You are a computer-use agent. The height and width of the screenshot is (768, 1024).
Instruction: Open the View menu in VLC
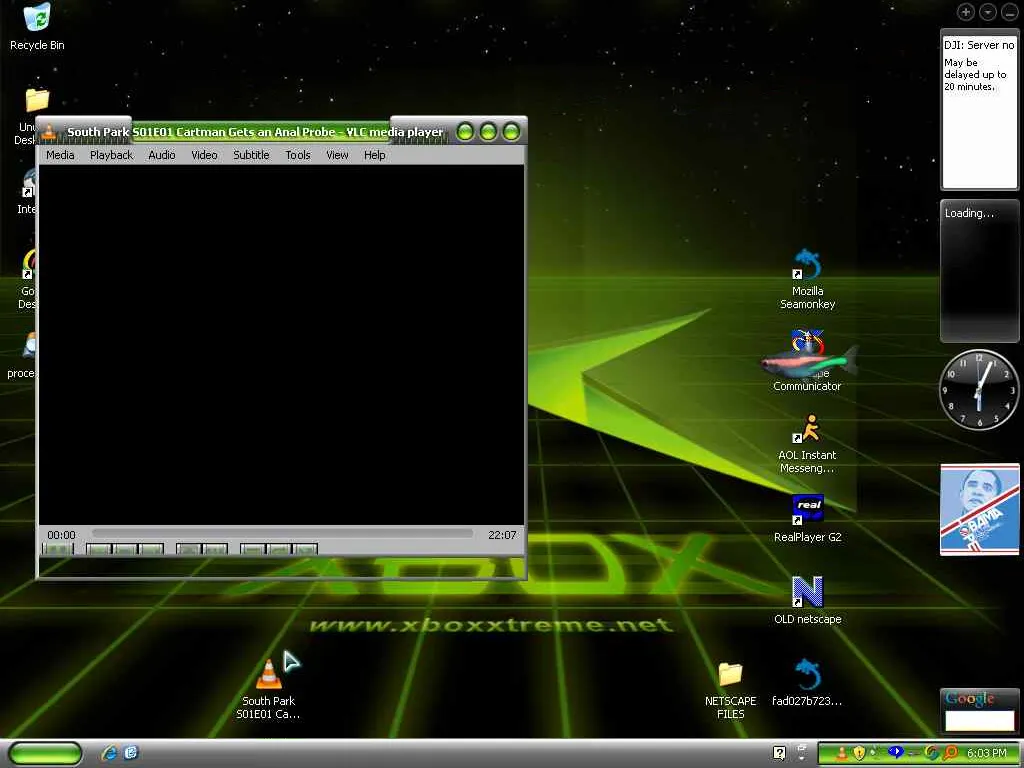tap(337, 155)
